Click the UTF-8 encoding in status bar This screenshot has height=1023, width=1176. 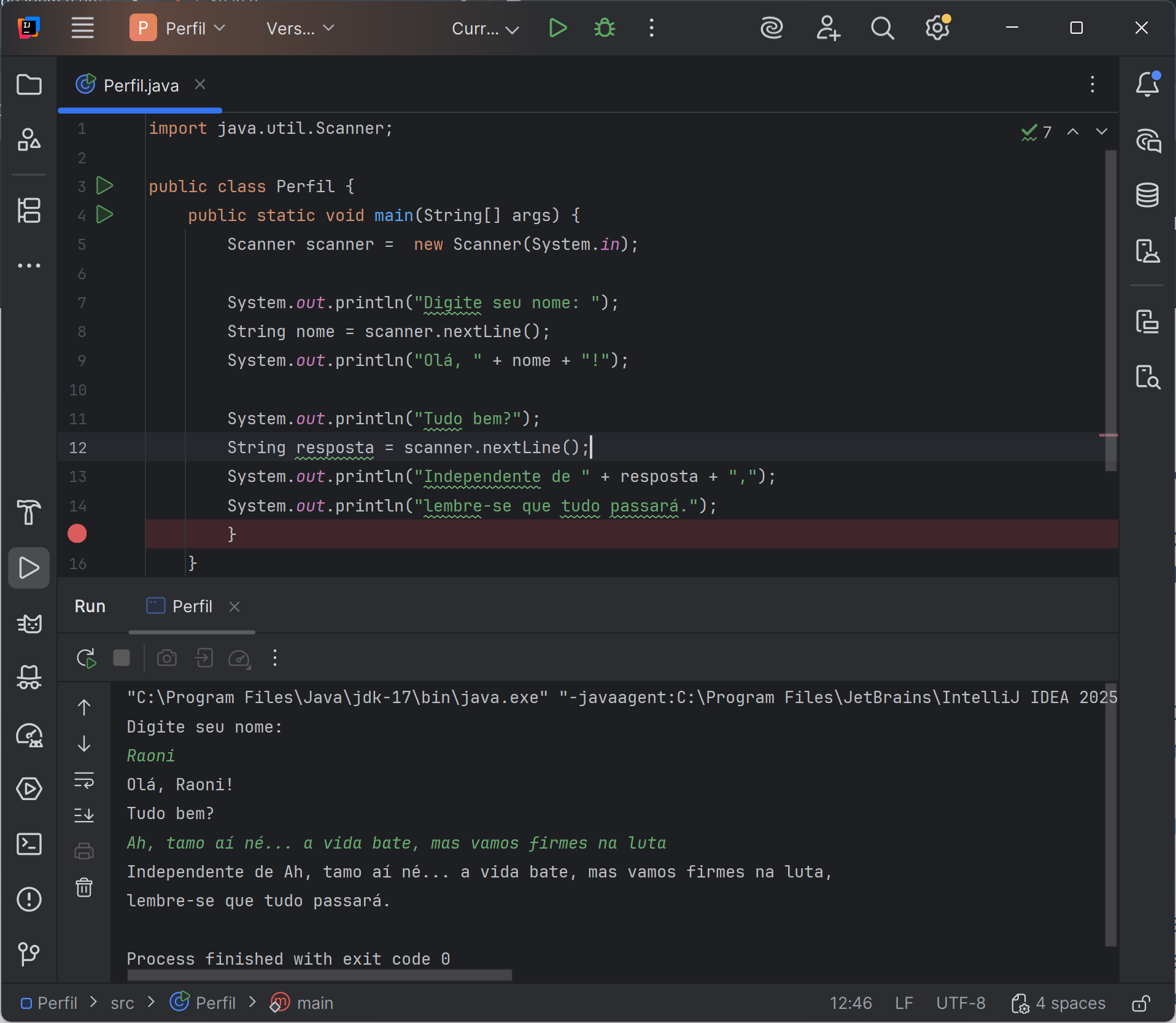point(961,1003)
